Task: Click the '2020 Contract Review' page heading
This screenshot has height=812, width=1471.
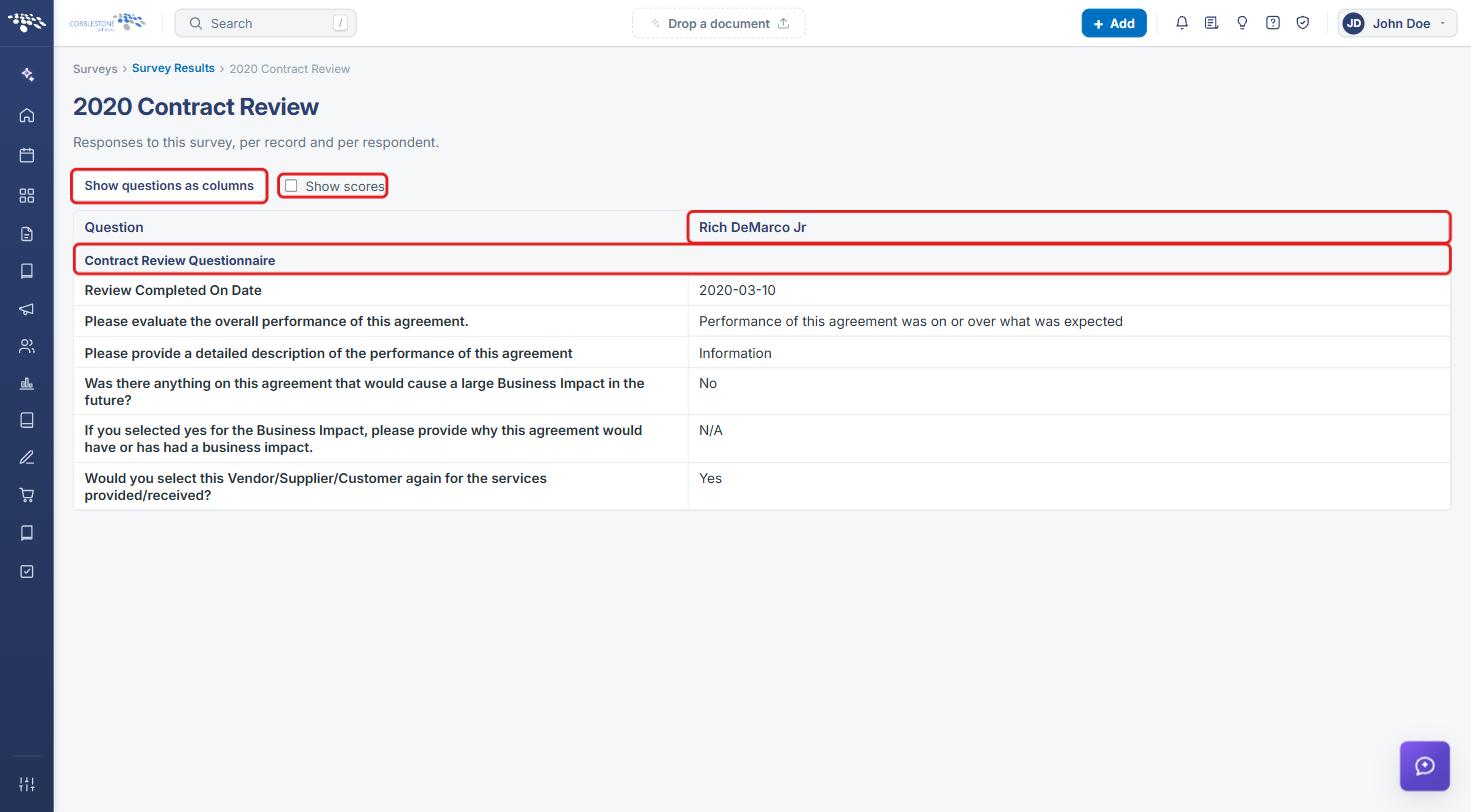Action: point(196,107)
